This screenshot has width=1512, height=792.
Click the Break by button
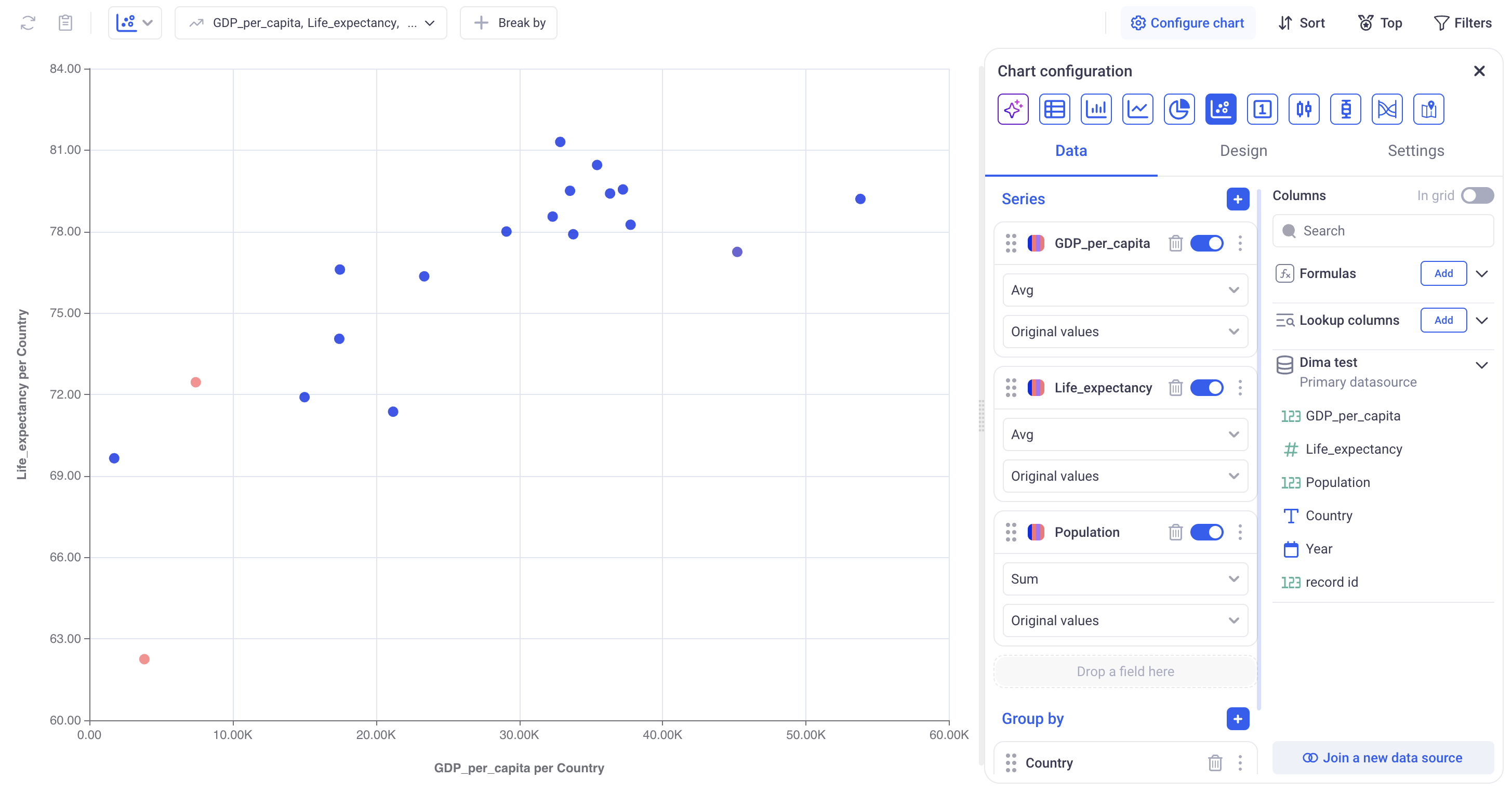509,23
